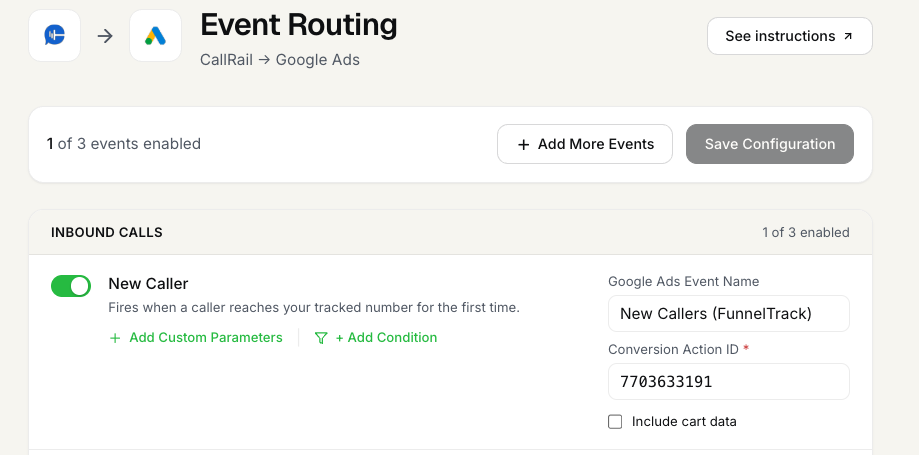Check Include cart data checkbox
This screenshot has width=919, height=455.
[x=615, y=422]
